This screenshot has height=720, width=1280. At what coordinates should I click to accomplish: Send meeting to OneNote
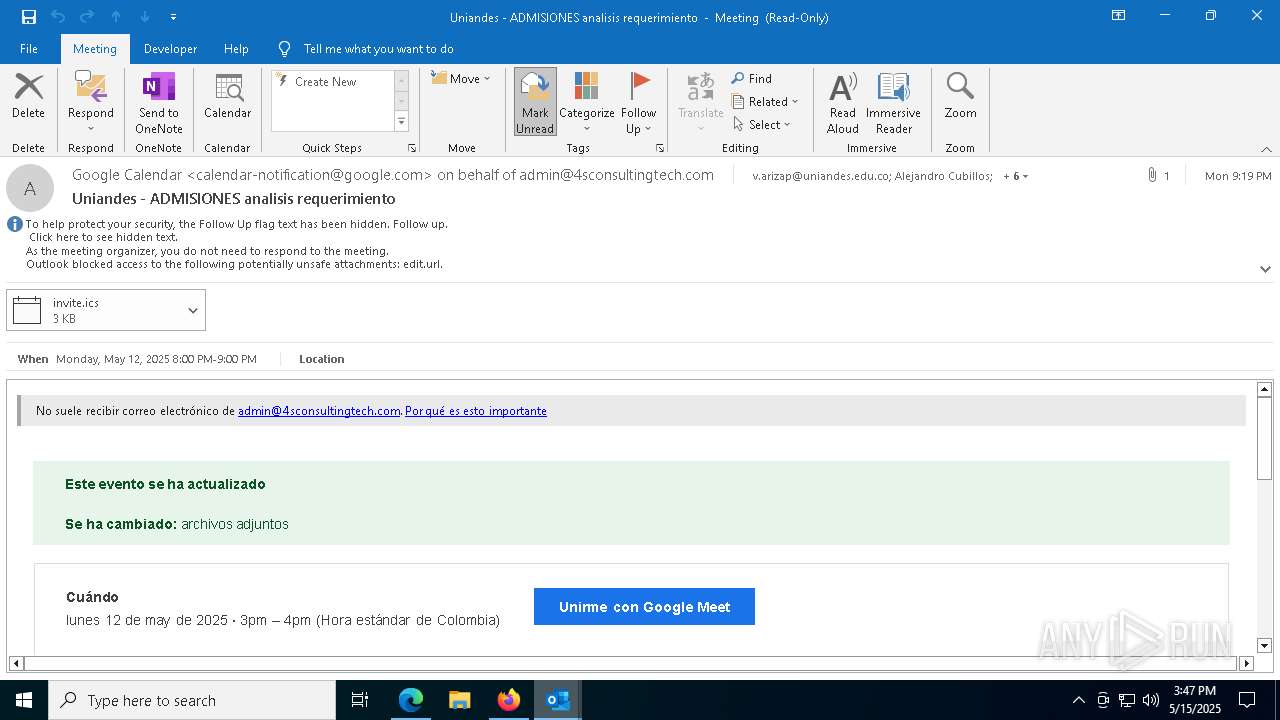click(x=159, y=104)
